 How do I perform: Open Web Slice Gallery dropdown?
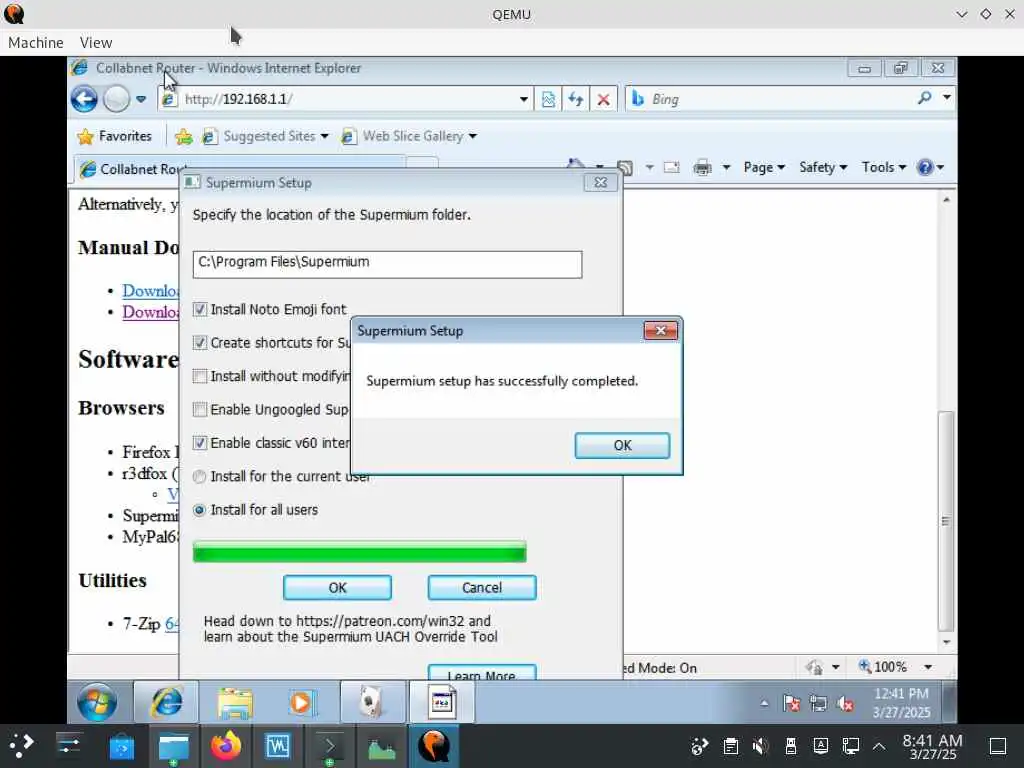point(409,136)
